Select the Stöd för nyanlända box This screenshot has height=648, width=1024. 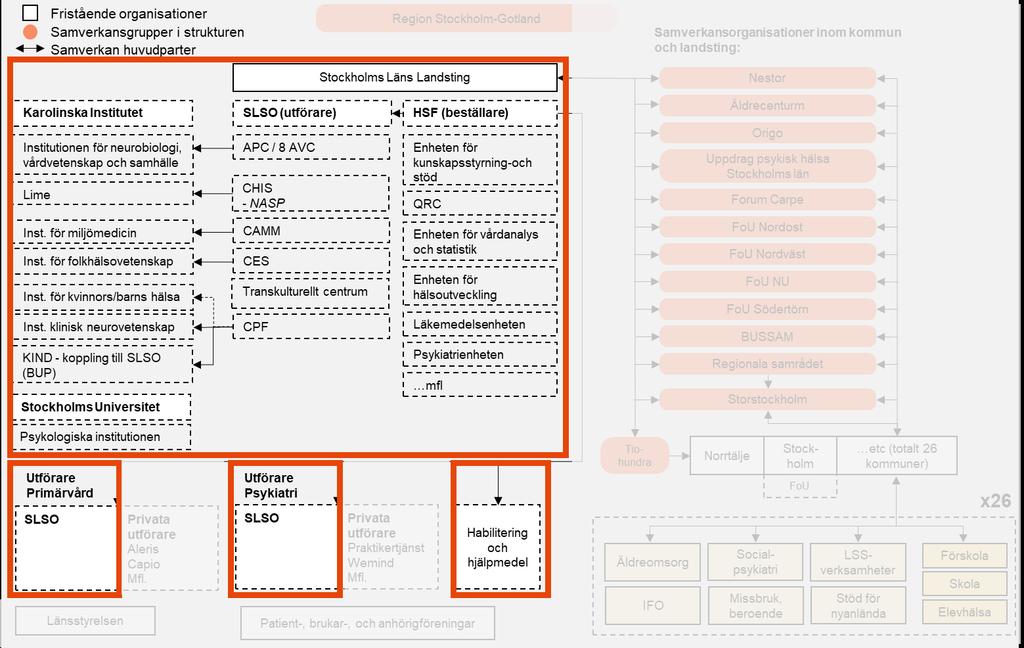tap(857, 606)
